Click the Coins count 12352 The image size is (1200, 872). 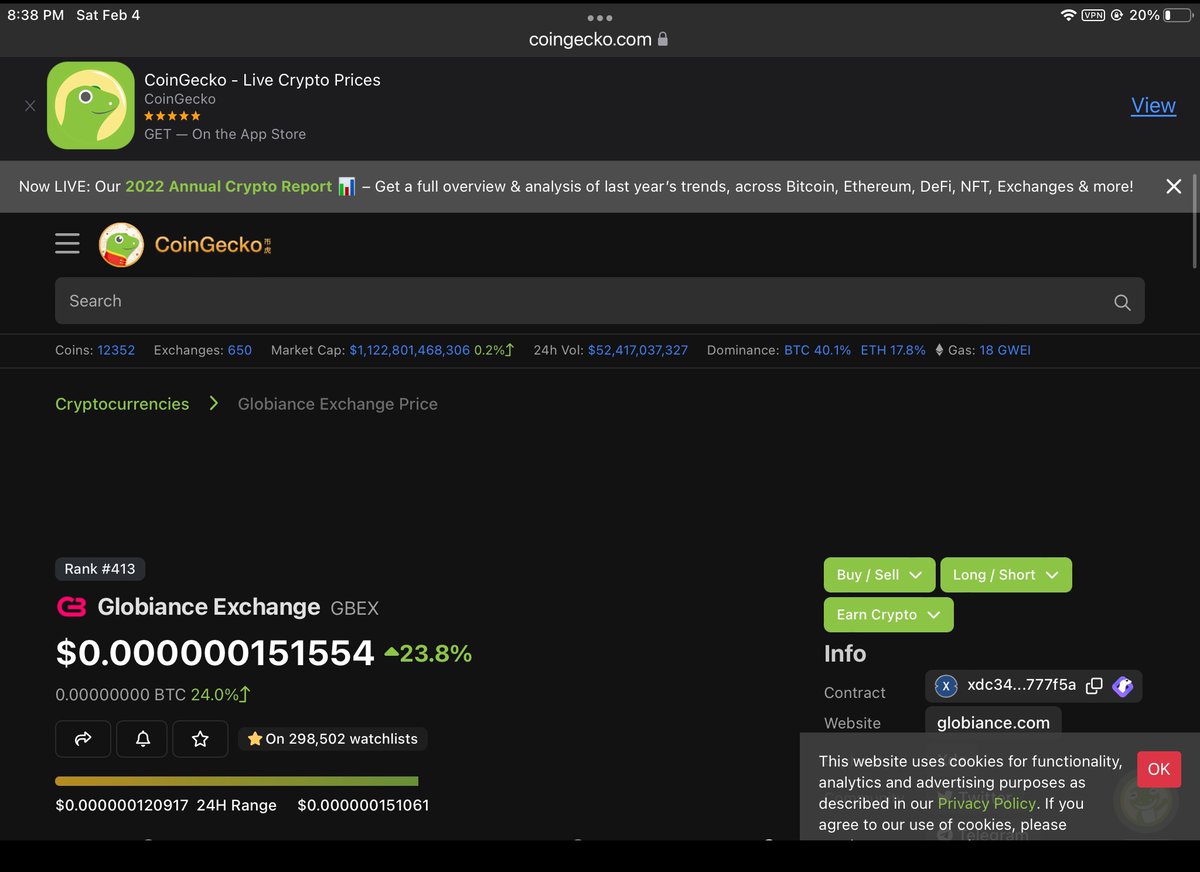click(x=116, y=350)
